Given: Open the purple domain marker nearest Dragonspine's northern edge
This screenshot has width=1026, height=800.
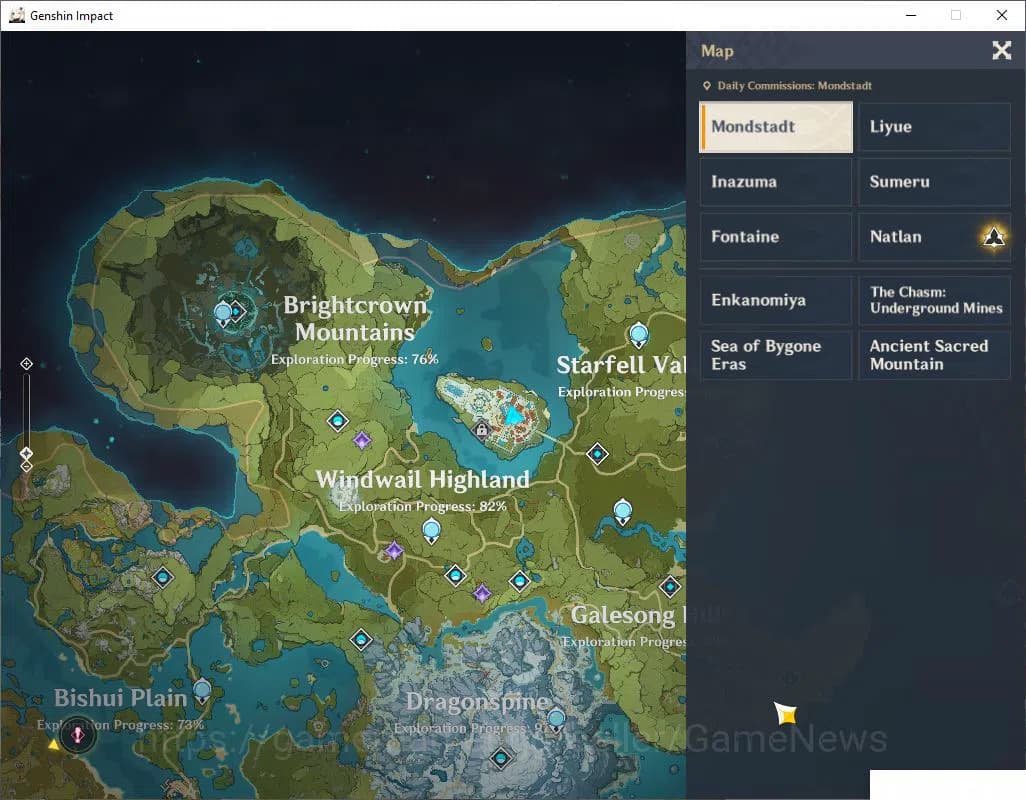Looking at the screenshot, I should pyautogui.click(x=482, y=593).
